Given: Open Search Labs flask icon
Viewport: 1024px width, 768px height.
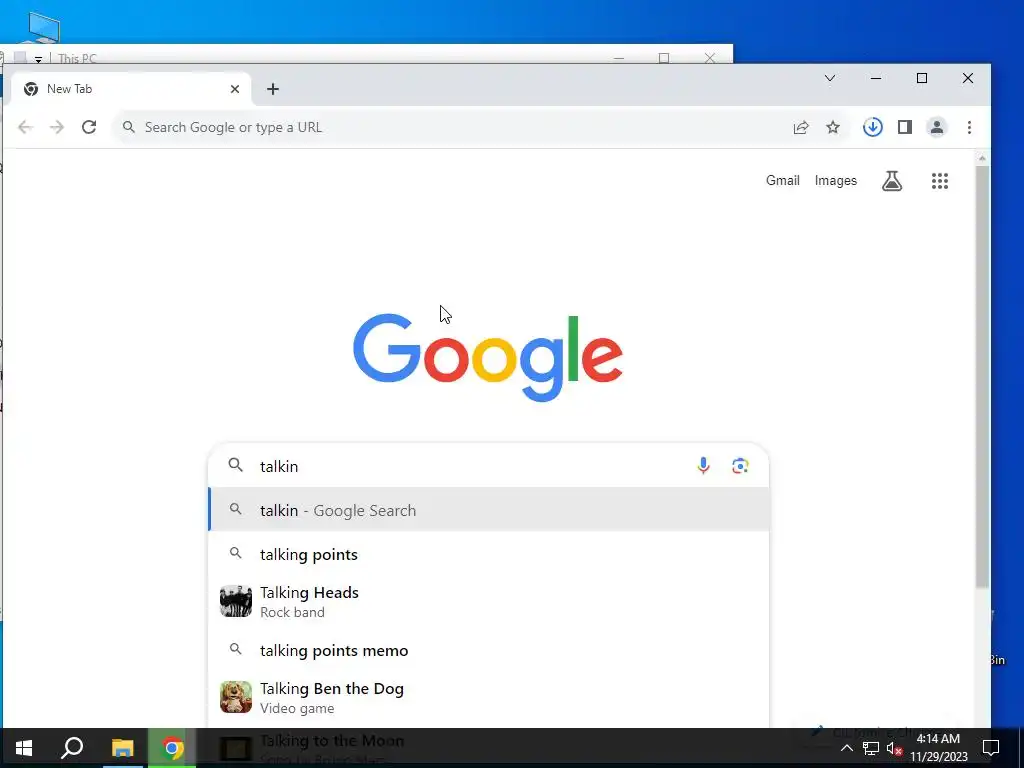Looking at the screenshot, I should coord(891,181).
